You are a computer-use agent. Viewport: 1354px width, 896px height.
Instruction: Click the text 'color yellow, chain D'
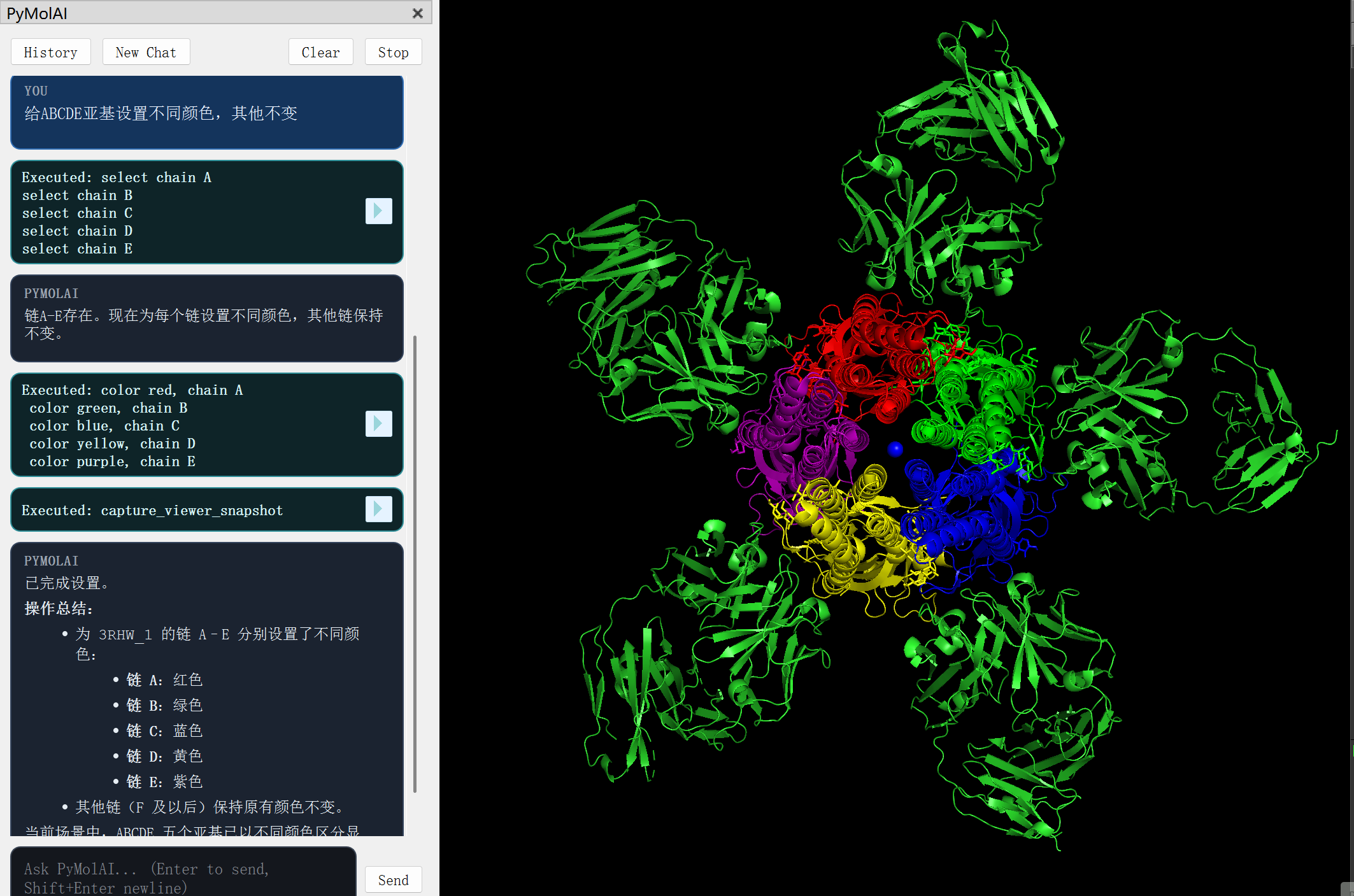click(x=112, y=443)
